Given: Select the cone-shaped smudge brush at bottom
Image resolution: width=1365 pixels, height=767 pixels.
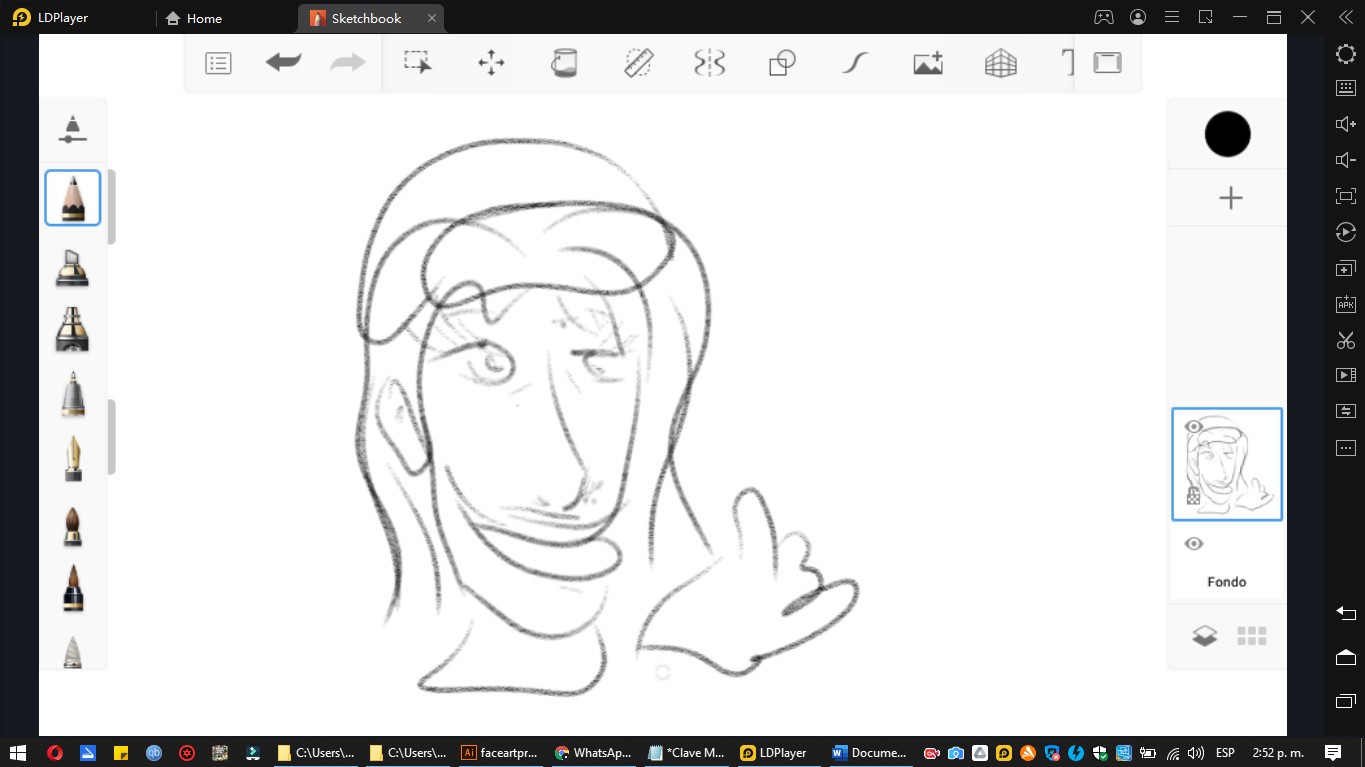Looking at the screenshot, I should coord(72,651).
